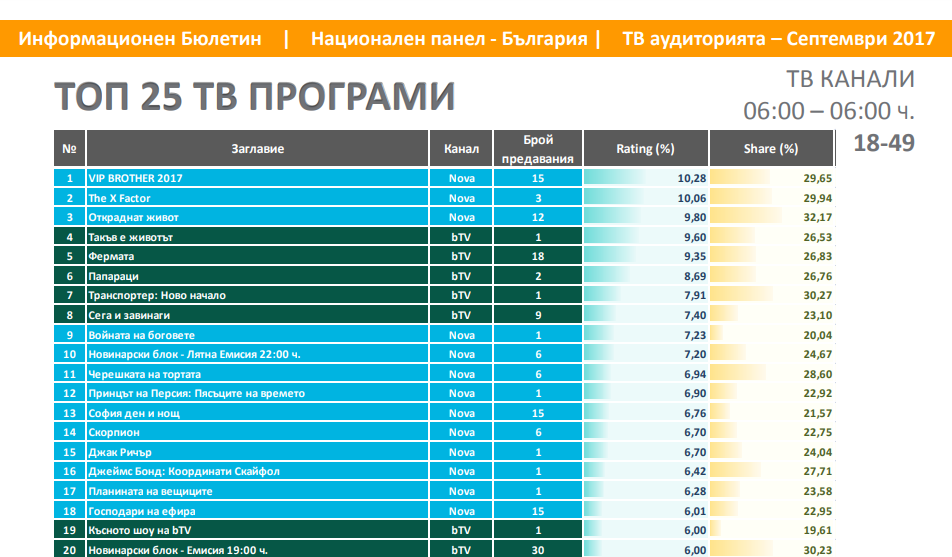Click the 'Брой предавания' column header

click(x=537, y=149)
